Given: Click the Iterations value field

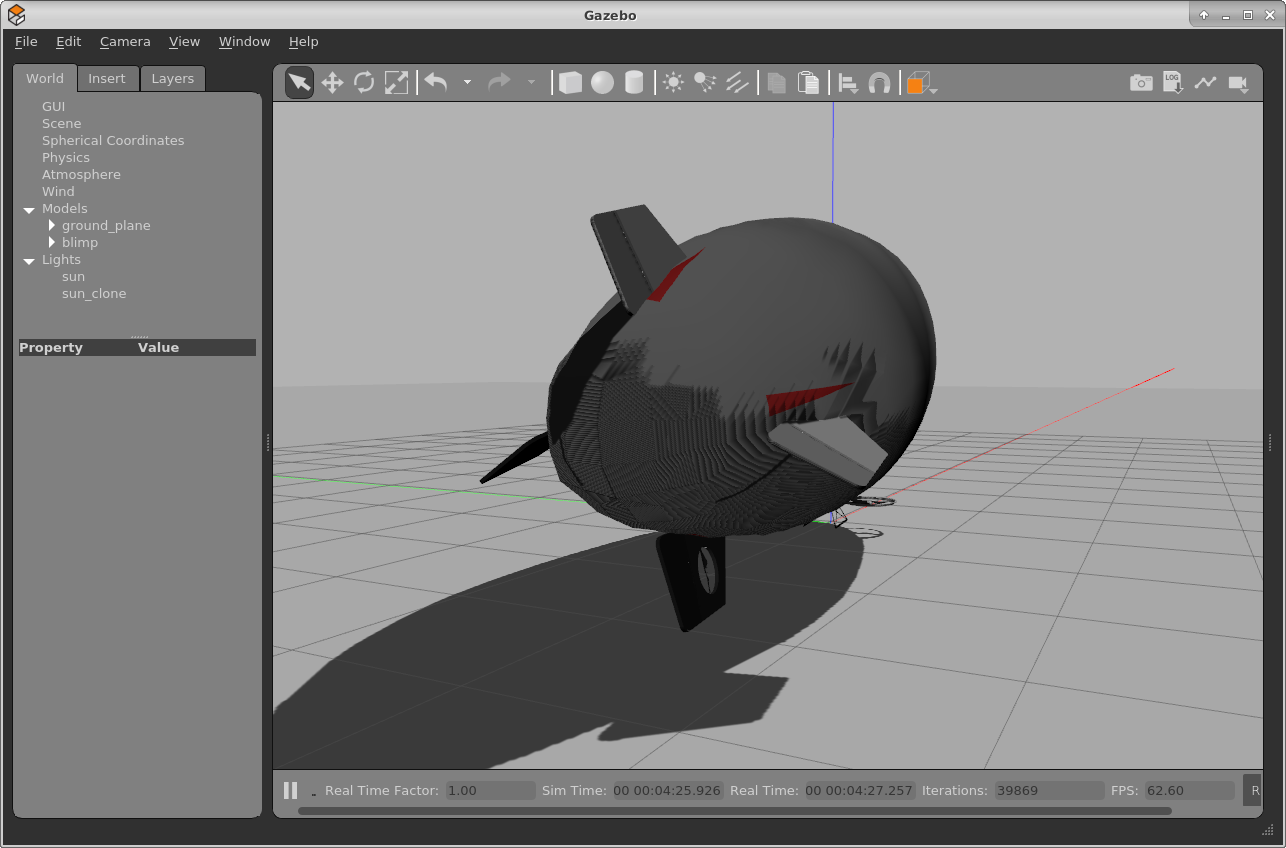Looking at the screenshot, I should click(x=1049, y=790).
